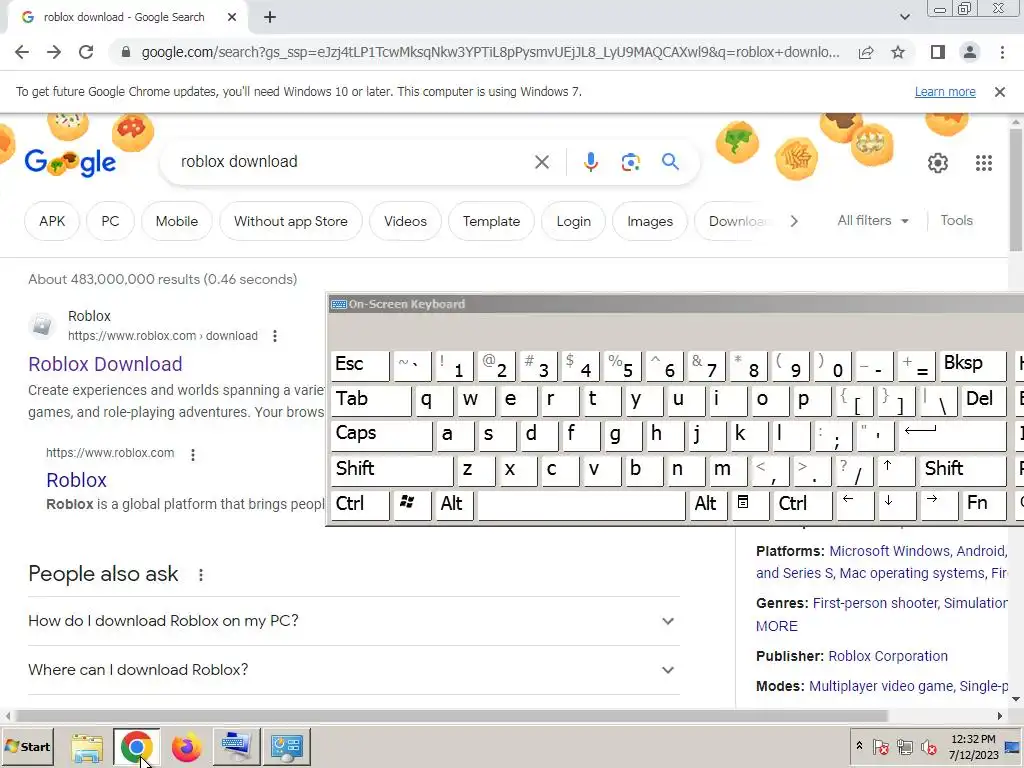Bookmark this page with the star icon
The image size is (1024, 768).
click(898, 52)
